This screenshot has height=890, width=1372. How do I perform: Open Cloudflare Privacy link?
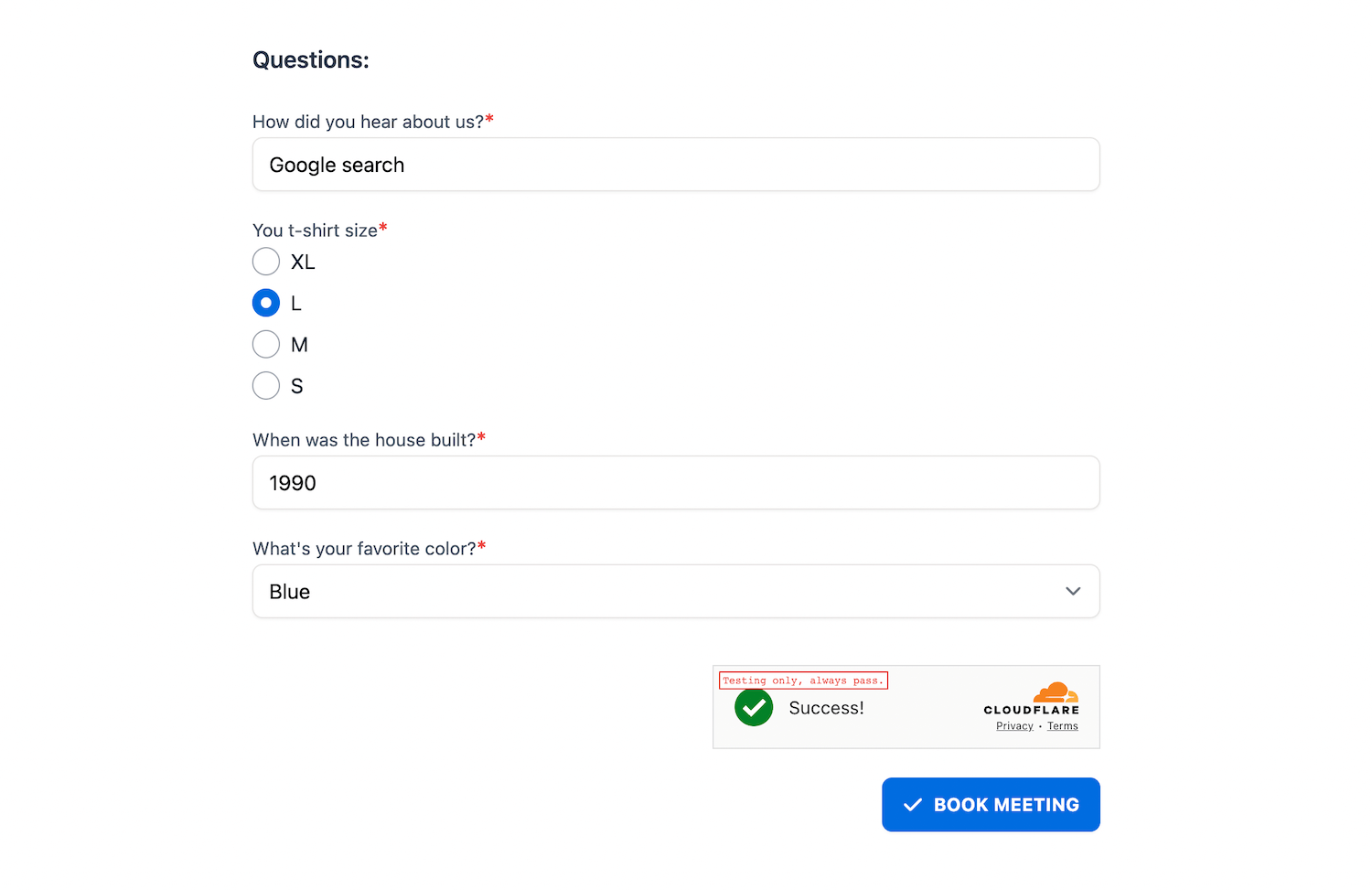tap(1014, 726)
